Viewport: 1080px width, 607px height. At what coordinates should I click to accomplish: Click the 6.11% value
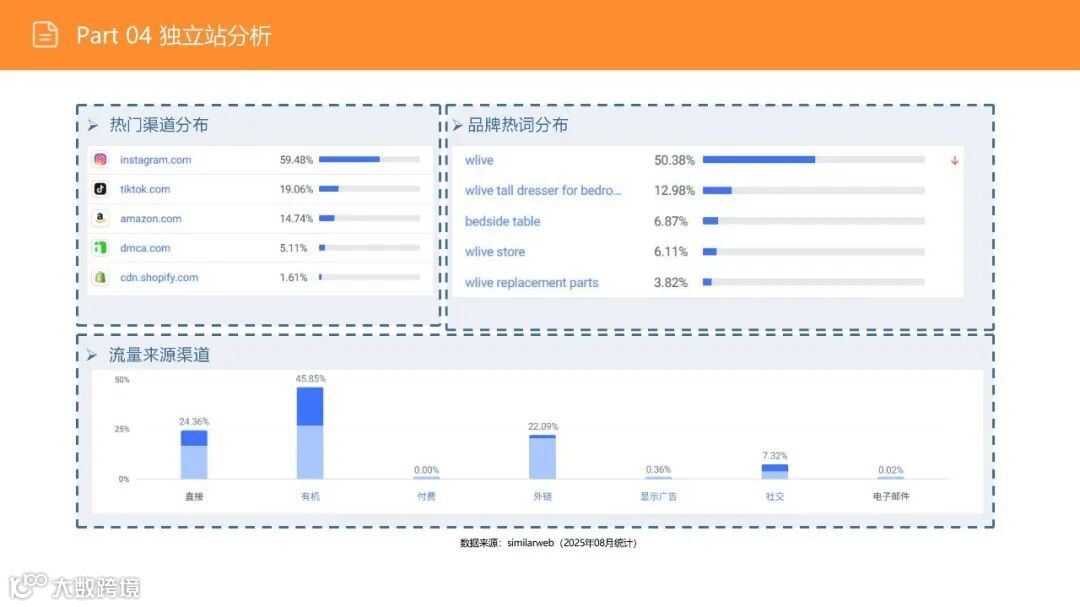coord(671,251)
